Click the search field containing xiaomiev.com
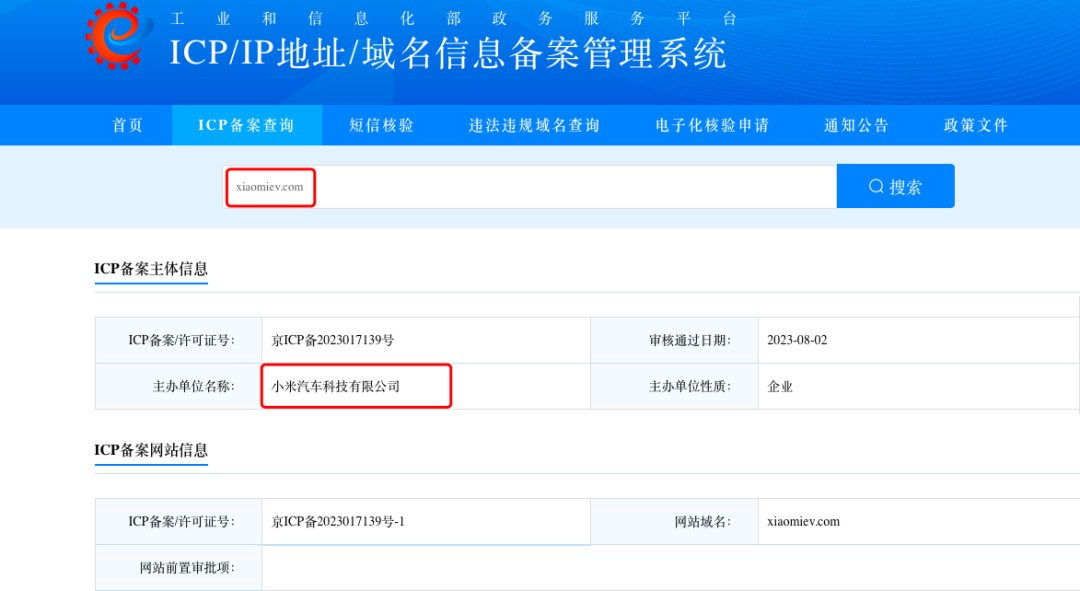This screenshot has height=591, width=1080. point(530,187)
